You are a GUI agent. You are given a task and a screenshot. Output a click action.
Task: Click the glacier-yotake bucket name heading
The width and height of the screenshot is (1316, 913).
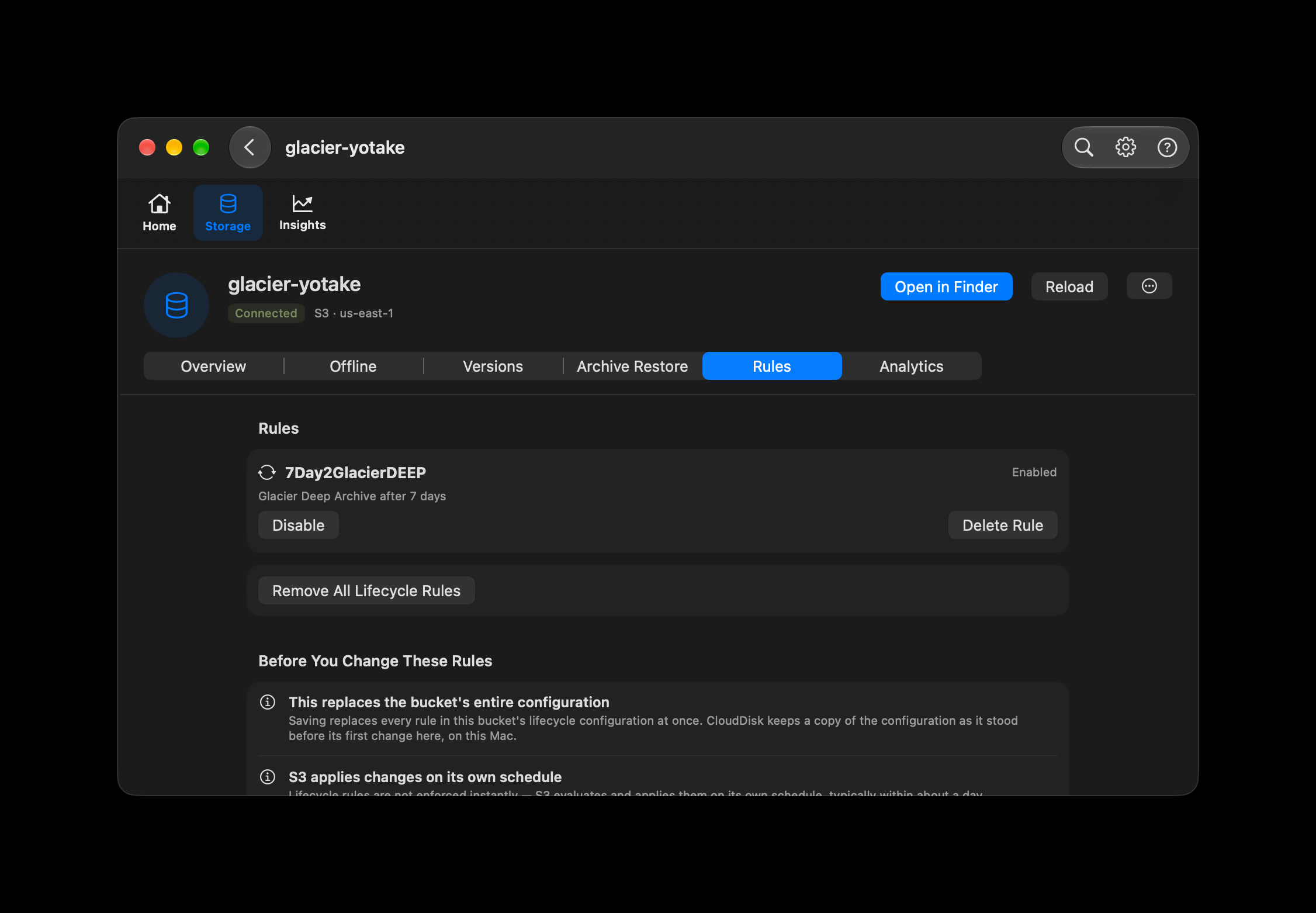294,285
